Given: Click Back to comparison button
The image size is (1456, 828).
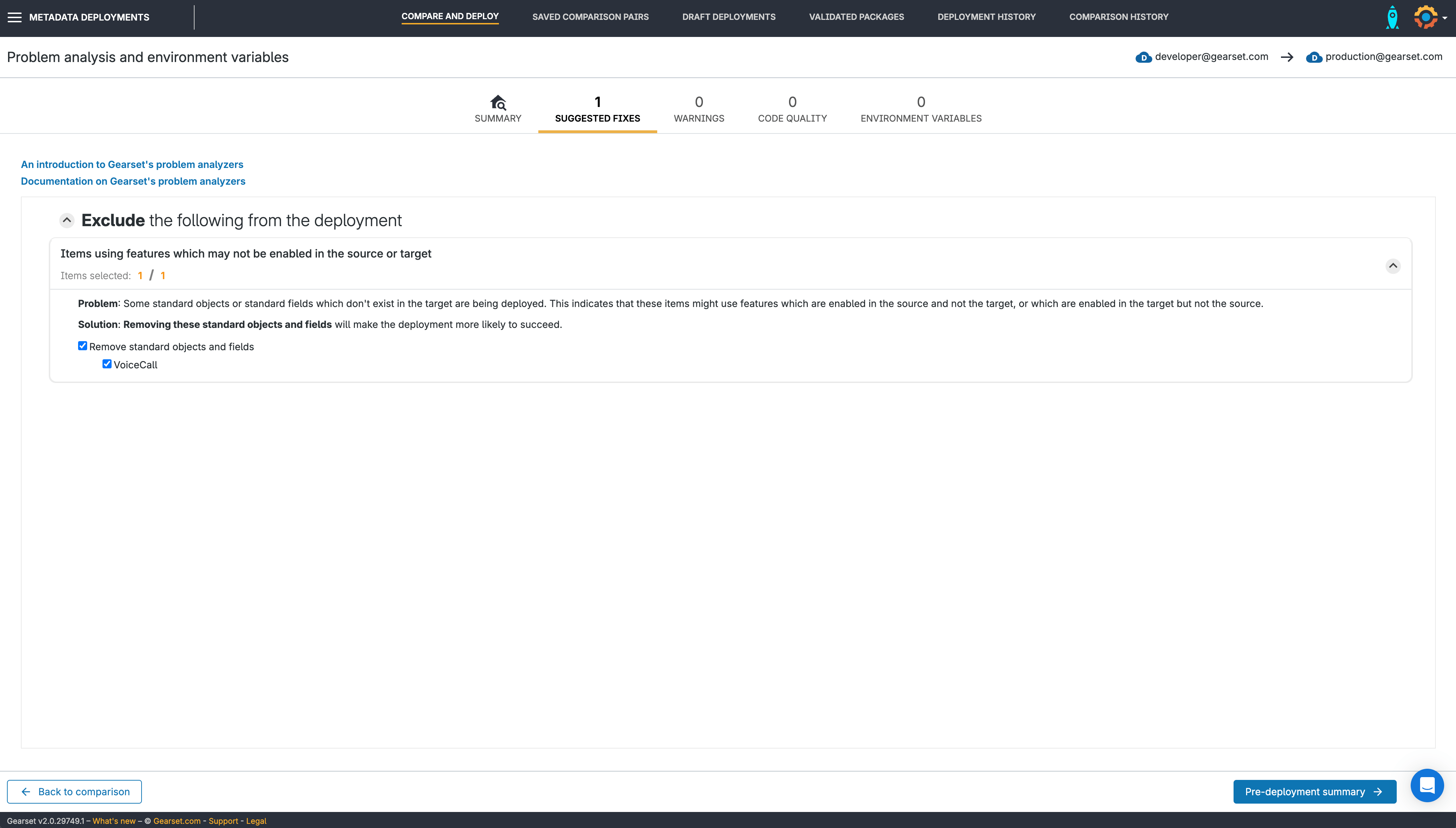Looking at the screenshot, I should coord(75,792).
